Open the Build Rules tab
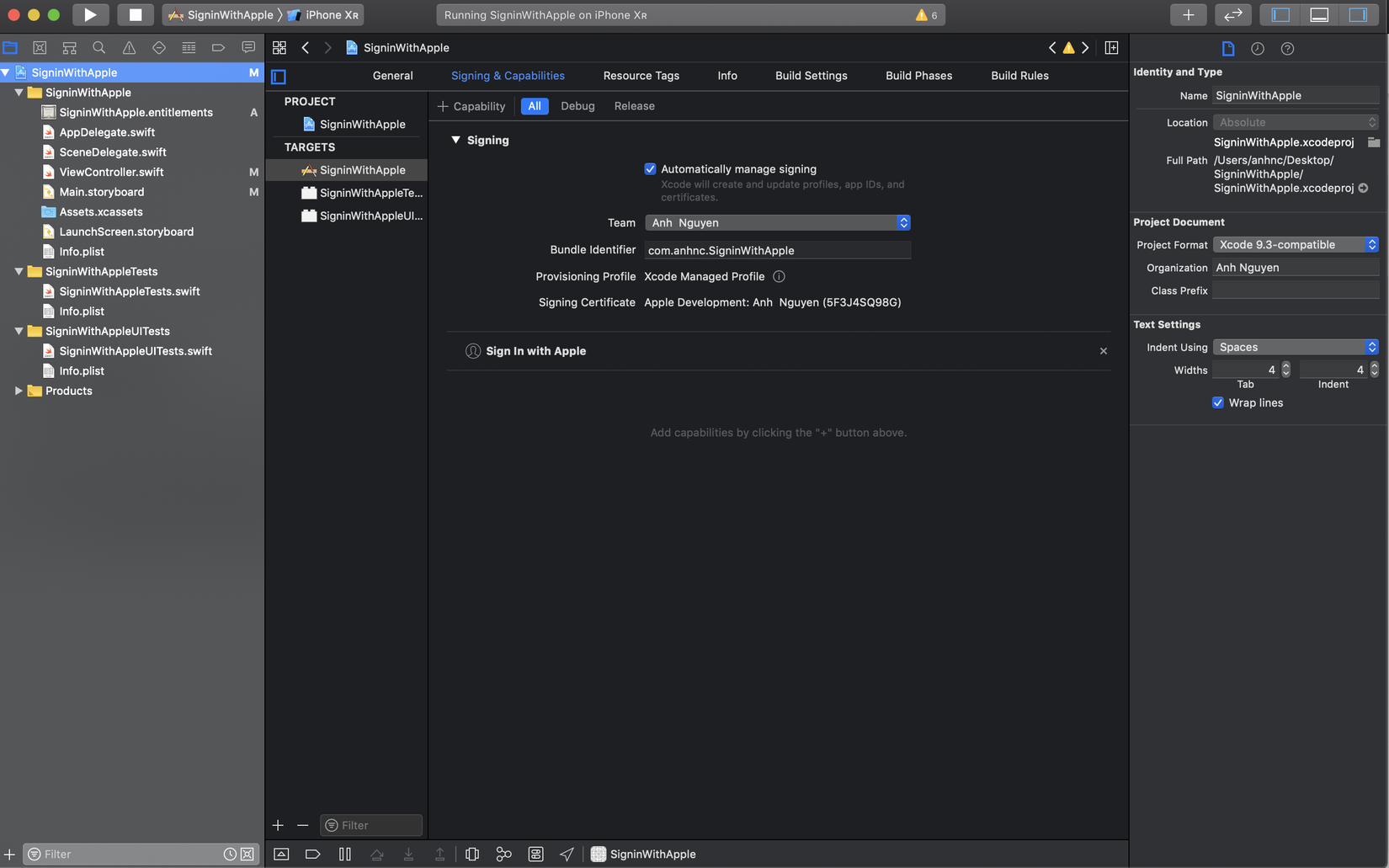Screen dimensions: 1389x868 pos(1019,76)
